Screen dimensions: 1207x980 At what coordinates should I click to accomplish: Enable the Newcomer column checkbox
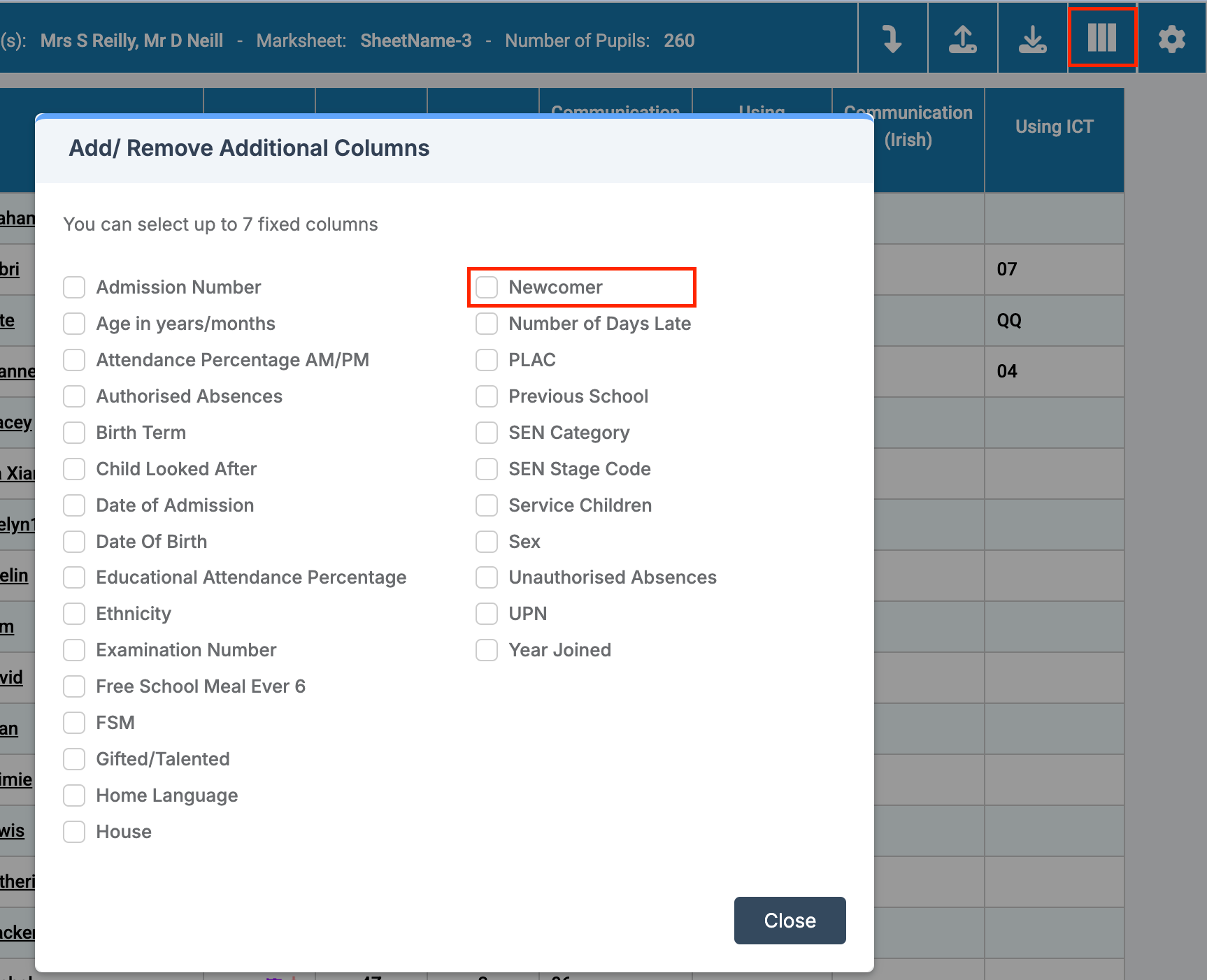(x=487, y=287)
